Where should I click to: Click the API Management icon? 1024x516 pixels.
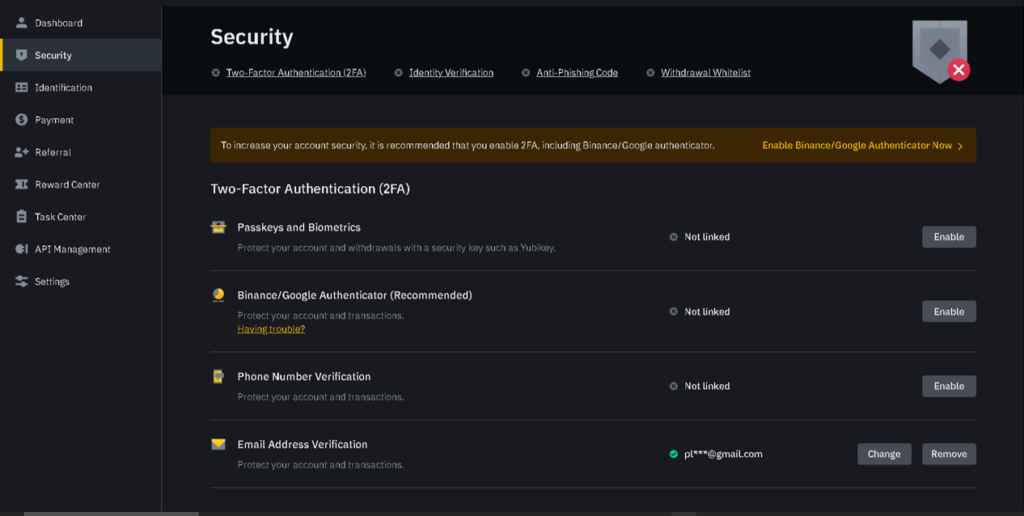tap(22, 249)
